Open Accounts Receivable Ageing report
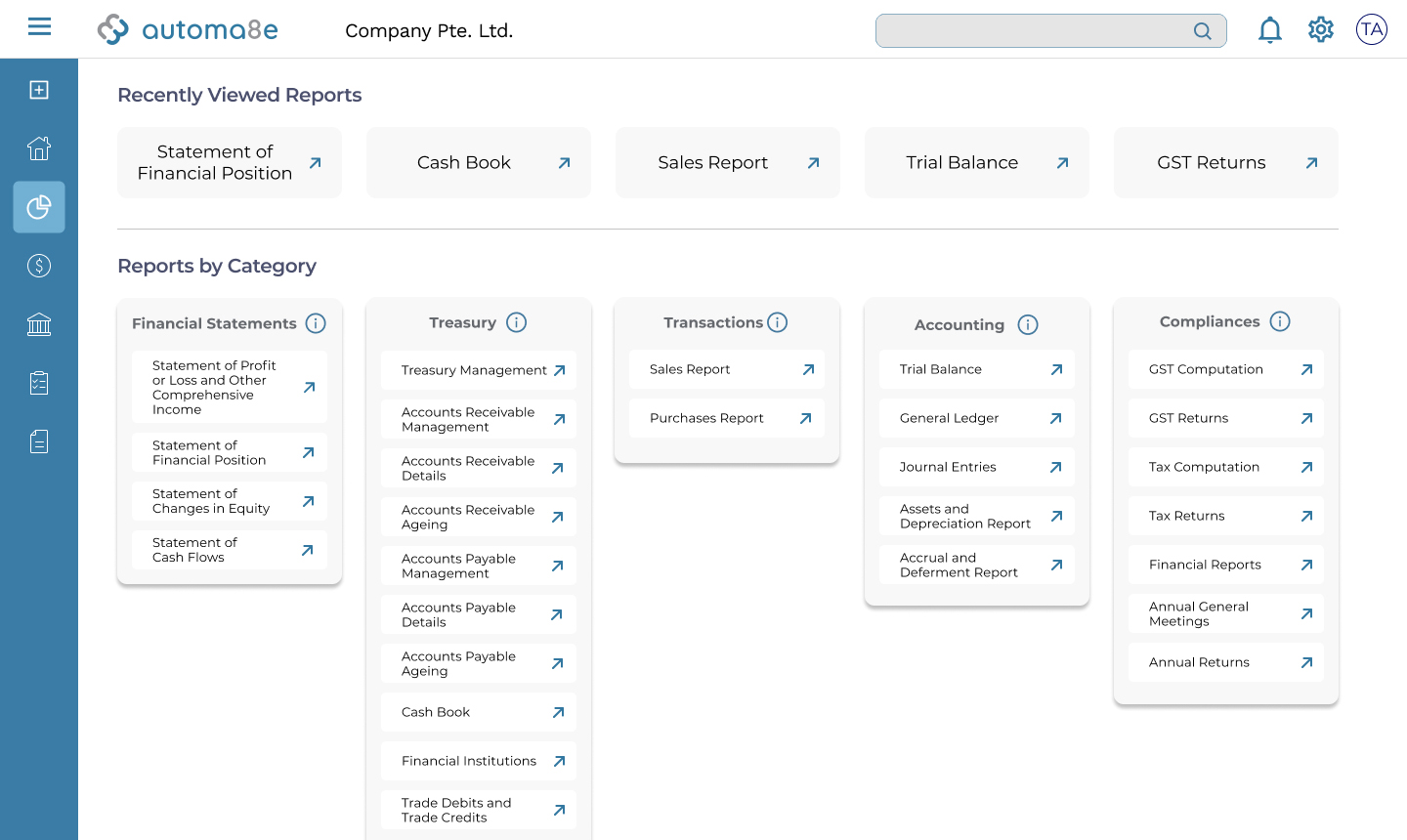The image size is (1407, 840). click(x=479, y=517)
